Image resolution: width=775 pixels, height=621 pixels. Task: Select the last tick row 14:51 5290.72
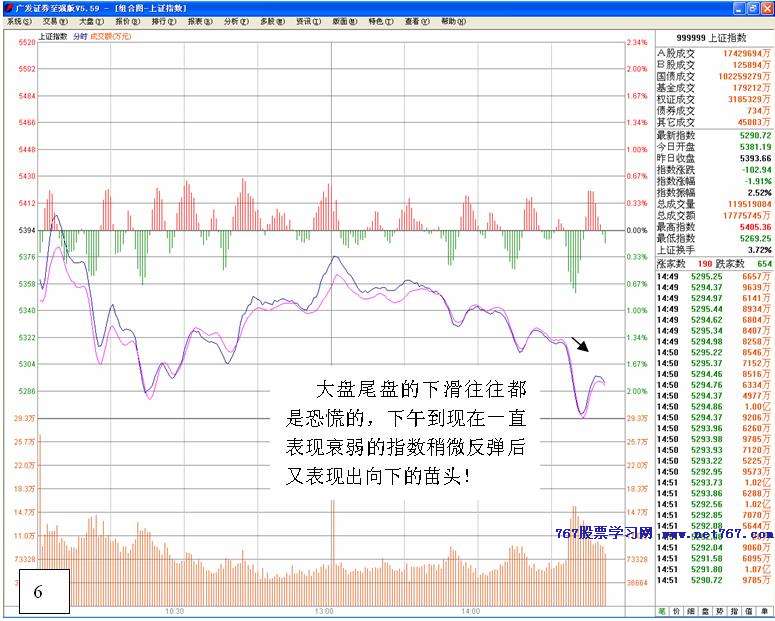[x=714, y=579]
